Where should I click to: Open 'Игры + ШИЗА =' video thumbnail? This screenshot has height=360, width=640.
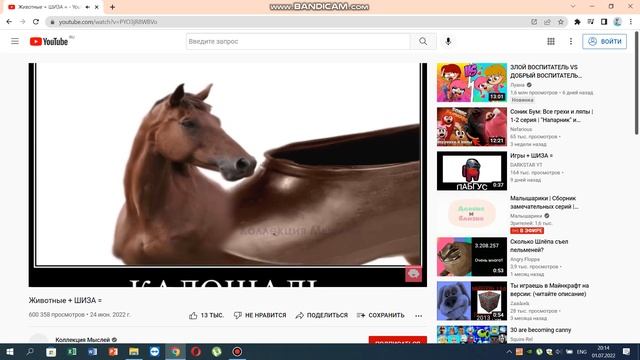472,171
